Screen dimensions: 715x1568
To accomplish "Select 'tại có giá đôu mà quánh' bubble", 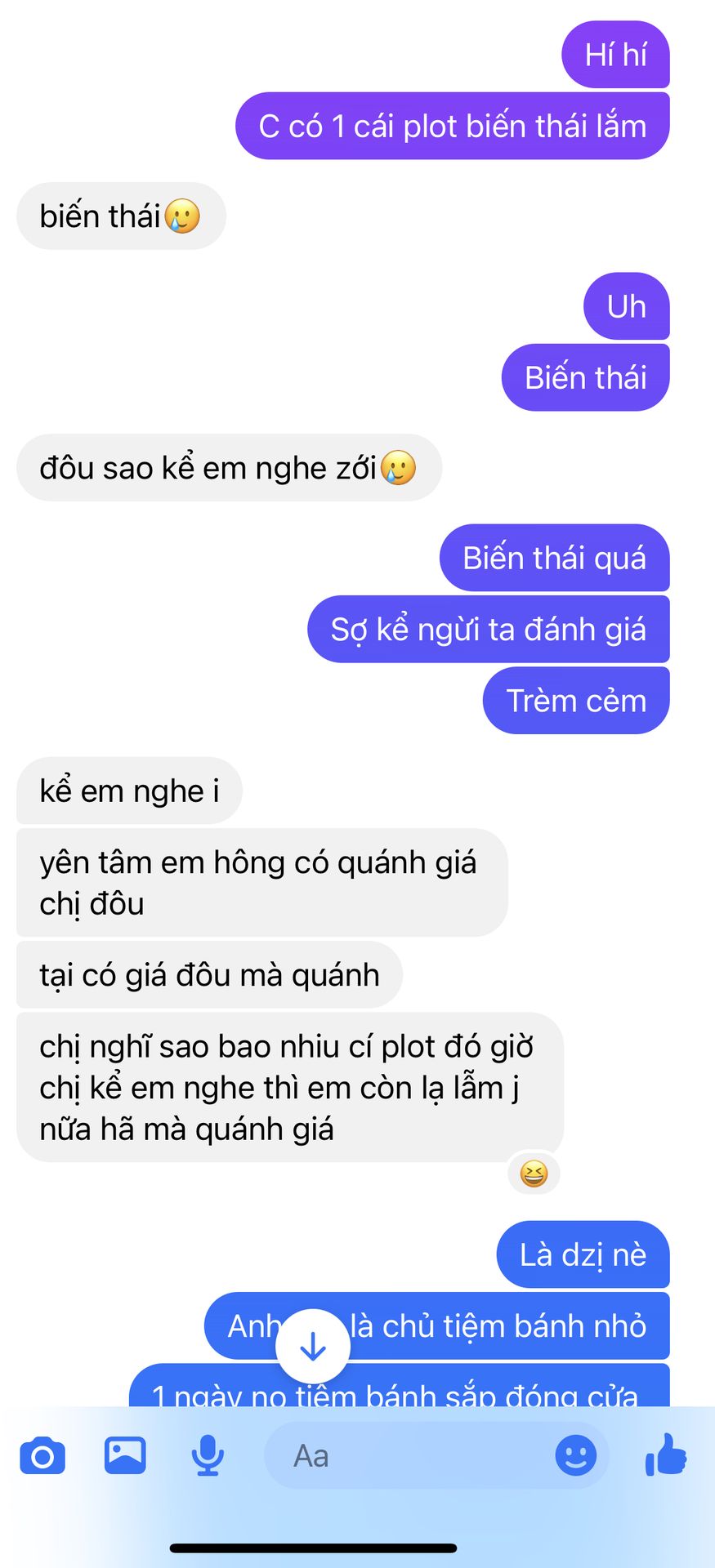I will (x=209, y=975).
